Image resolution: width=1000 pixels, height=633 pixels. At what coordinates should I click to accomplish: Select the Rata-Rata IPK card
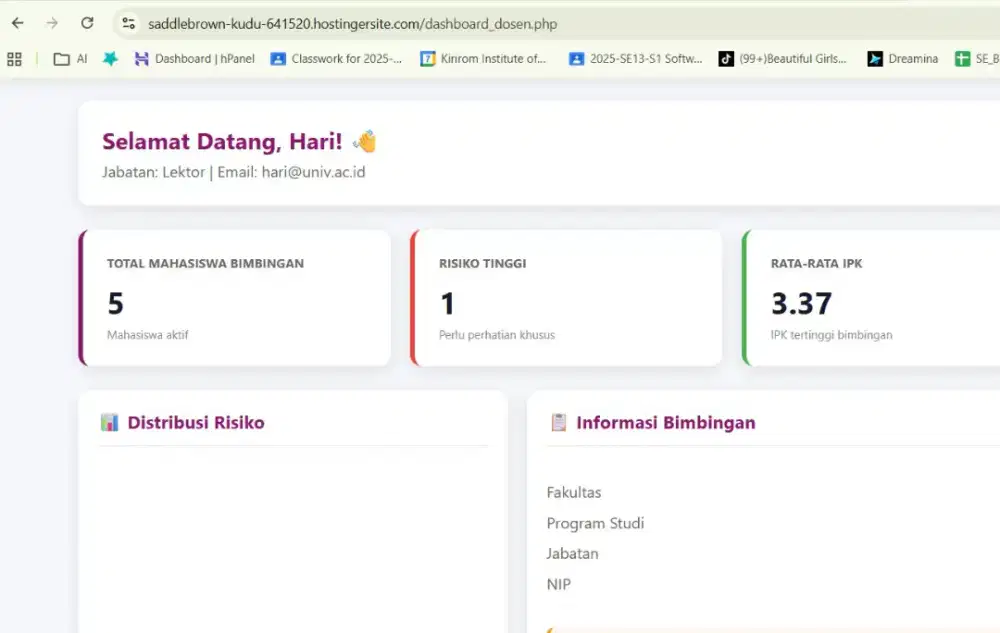(x=871, y=298)
